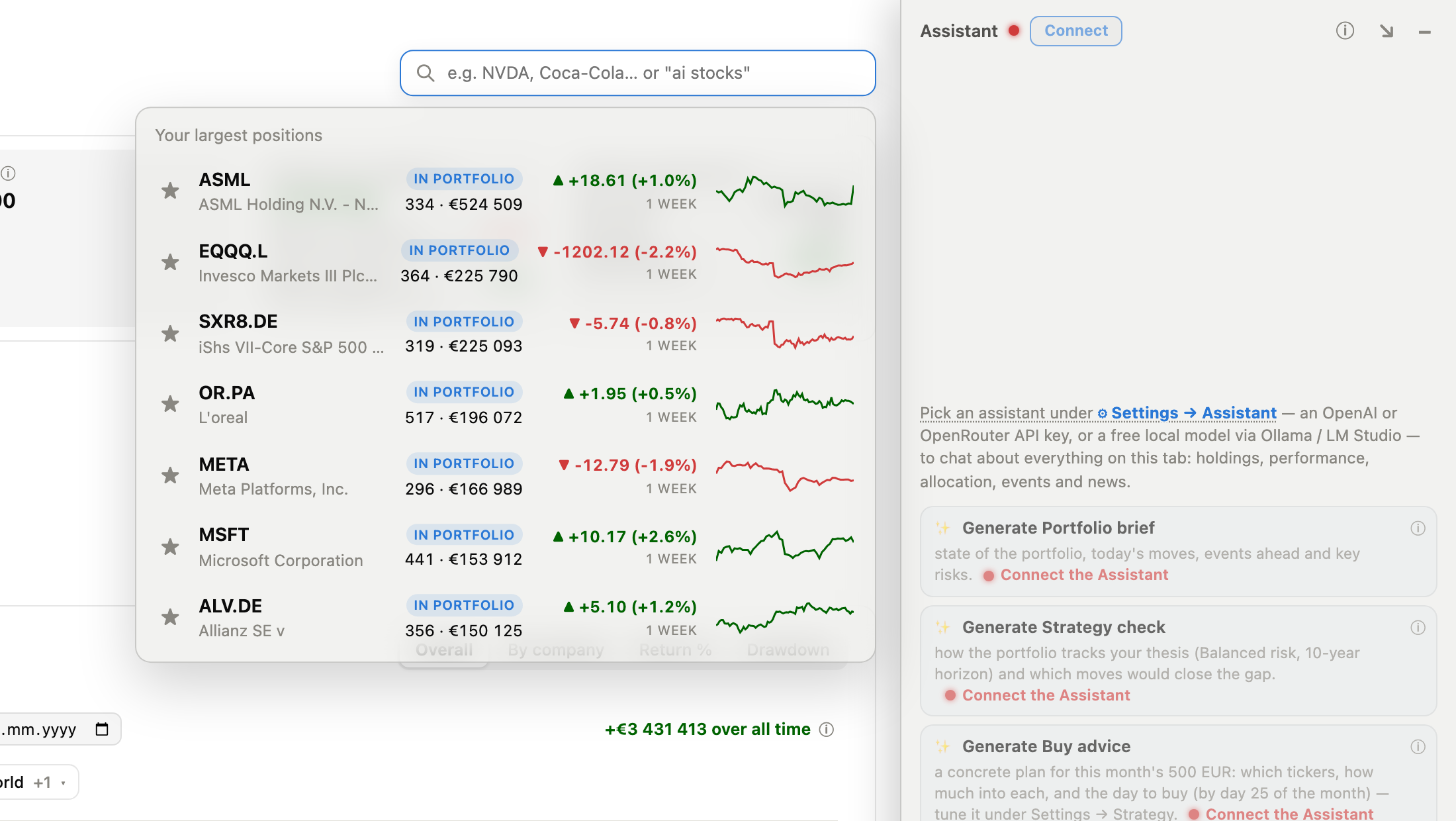The height and width of the screenshot is (821, 1456).
Task: Click sparkle icon beside Strategy check
Action: pos(942,627)
